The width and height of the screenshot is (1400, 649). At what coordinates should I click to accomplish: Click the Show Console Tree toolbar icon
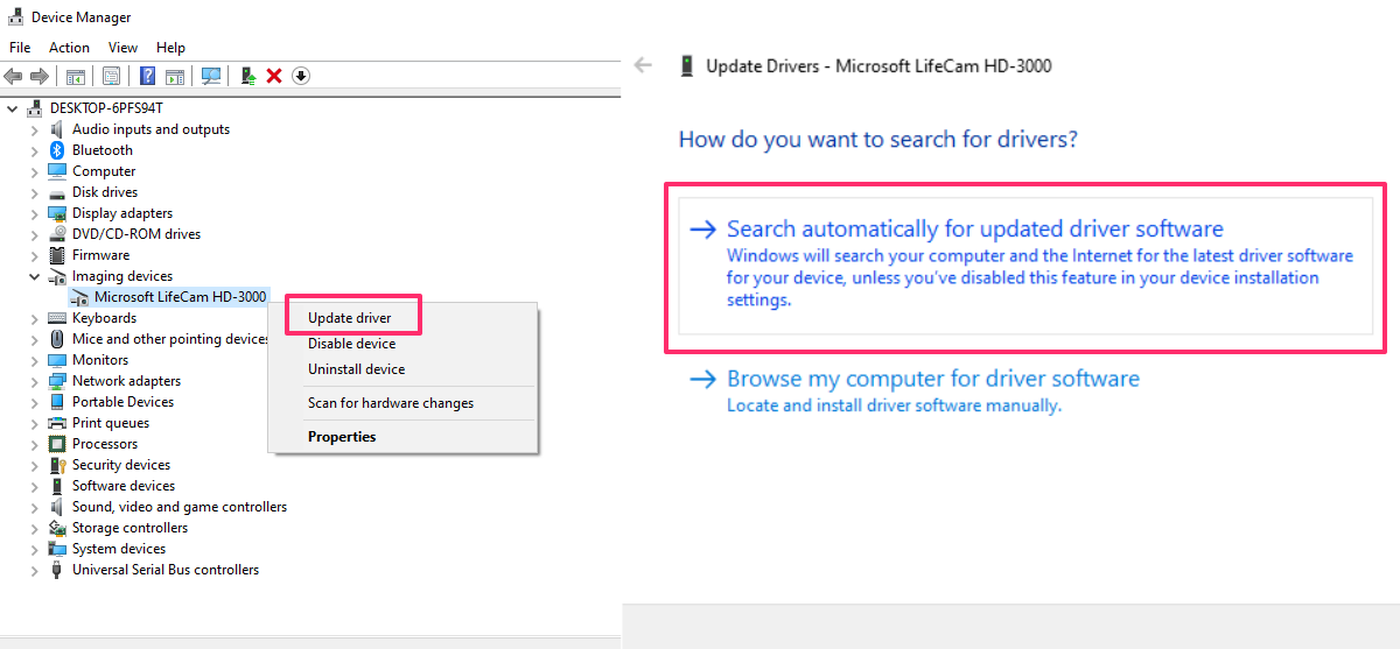click(75, 76)
